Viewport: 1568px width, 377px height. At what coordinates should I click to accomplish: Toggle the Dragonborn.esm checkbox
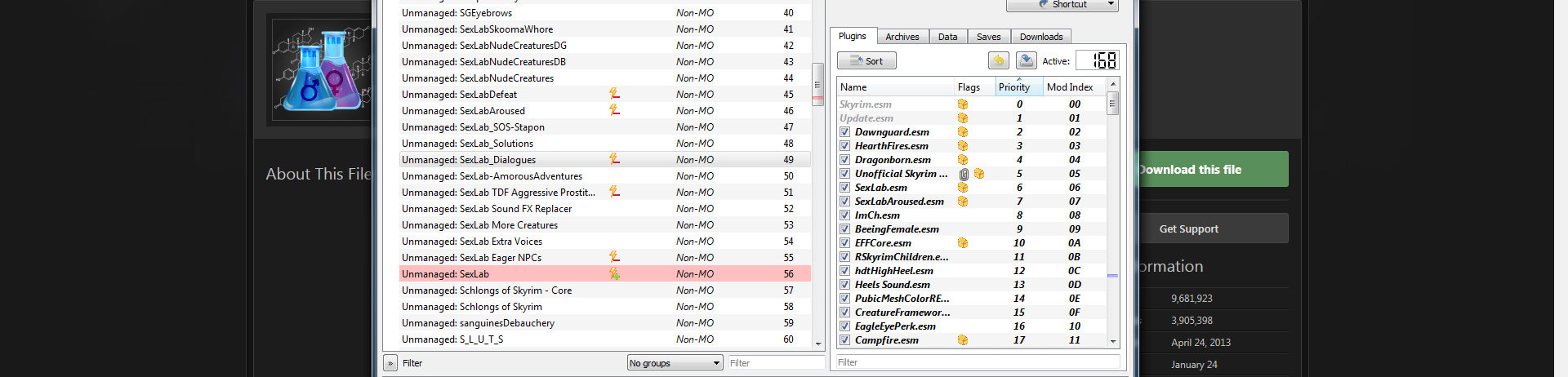(845, 160)
